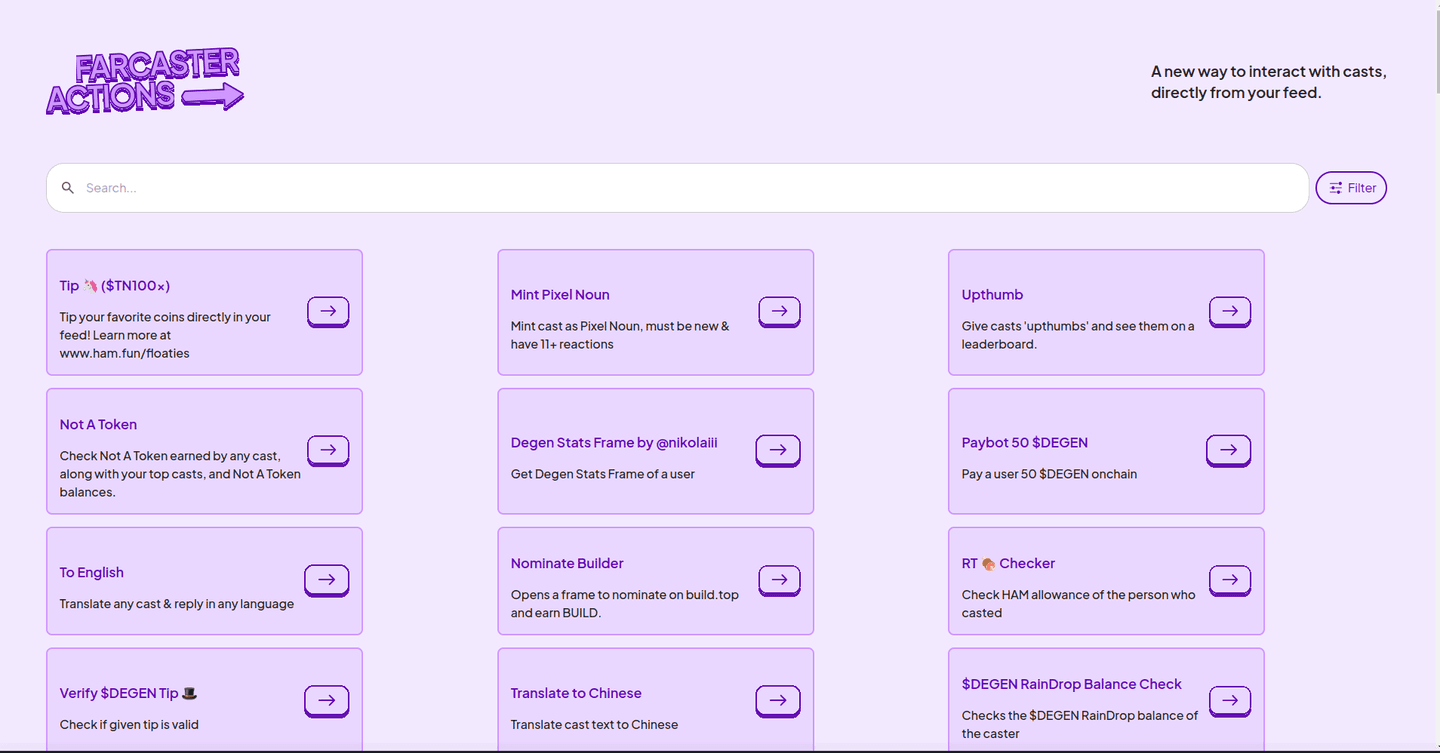
Task: Click arrow button on To English card
Action: [x=326, y=581]
